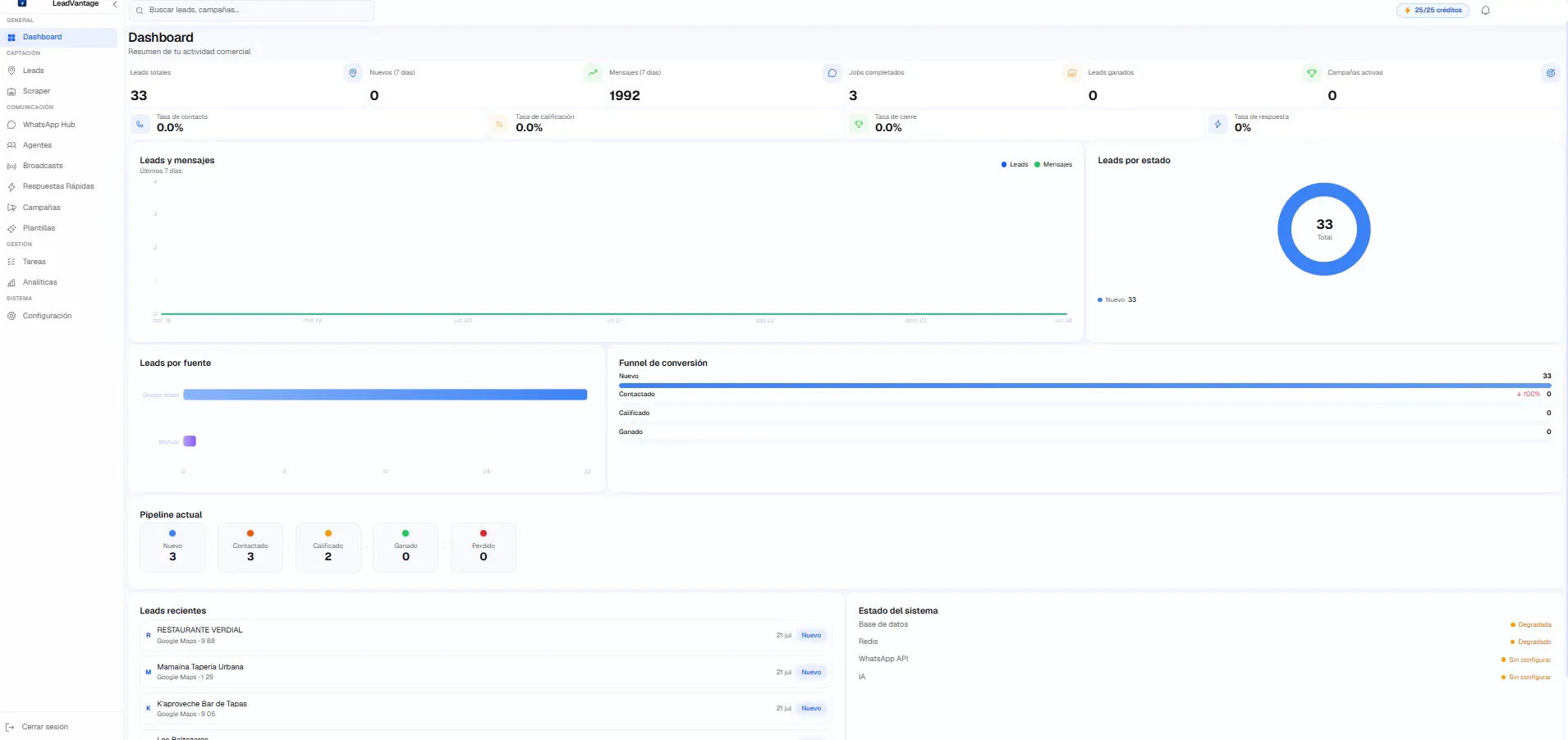The image size is (1568, 740).
Task: Select Dashboard in the sidebar menu
Action: click(60, 37)
